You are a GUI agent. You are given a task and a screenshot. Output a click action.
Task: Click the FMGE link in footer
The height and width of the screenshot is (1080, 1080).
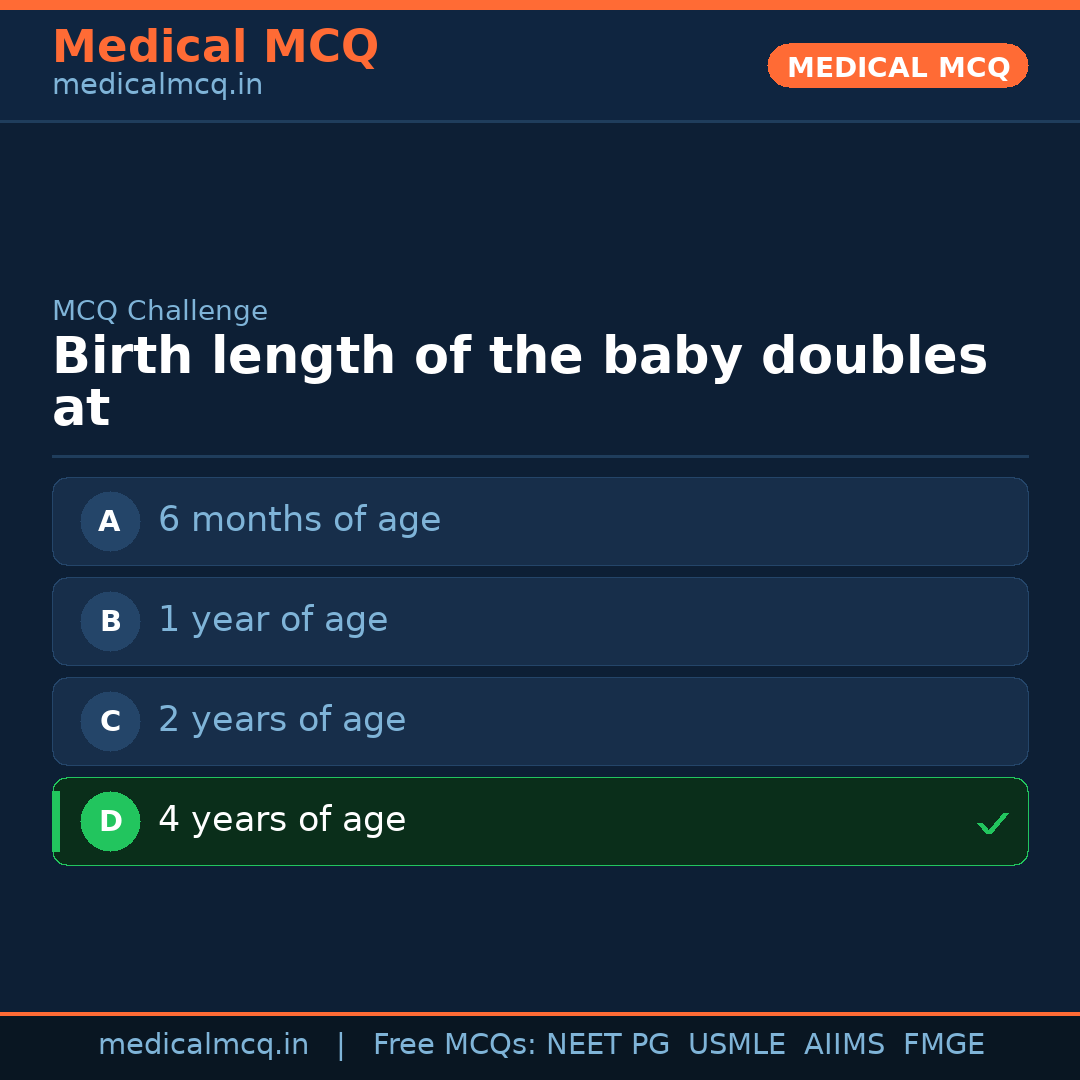pos(943,1044)
